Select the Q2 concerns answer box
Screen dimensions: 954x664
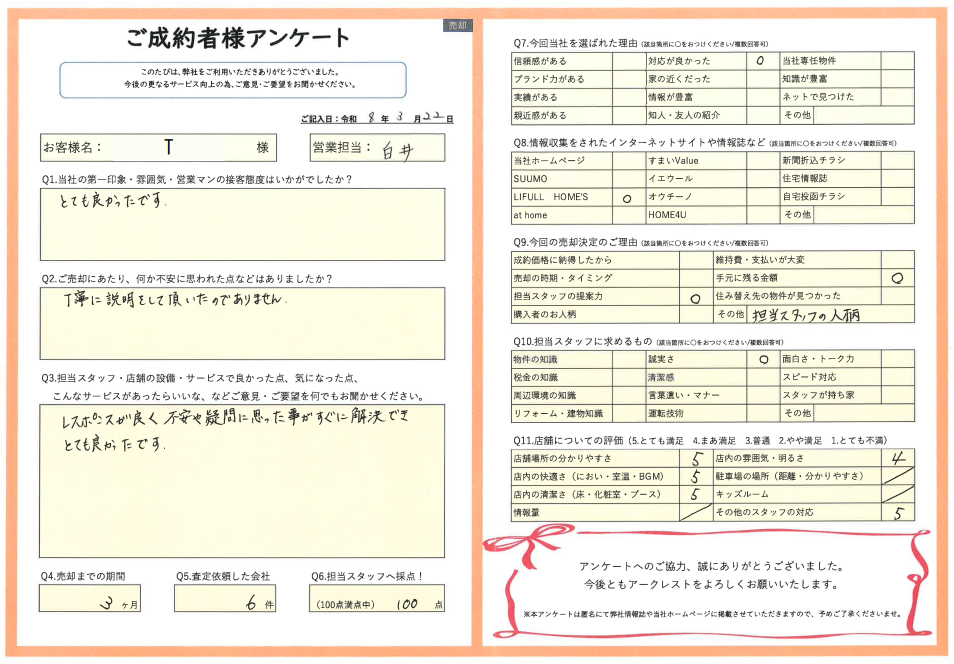pyautogui.click(x=242, y=323)
